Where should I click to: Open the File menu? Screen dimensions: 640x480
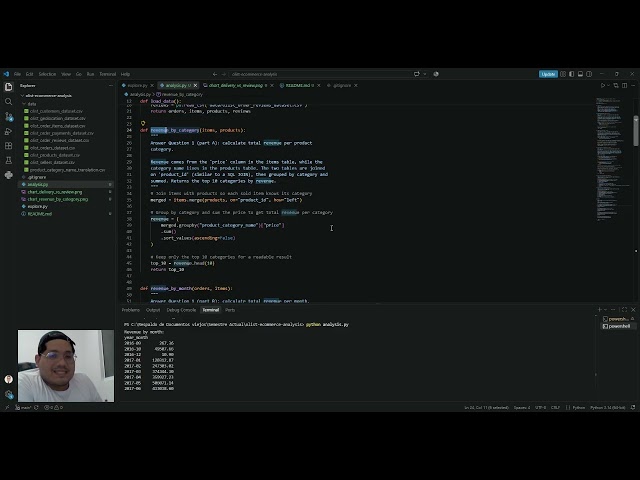tap(17, 74)
